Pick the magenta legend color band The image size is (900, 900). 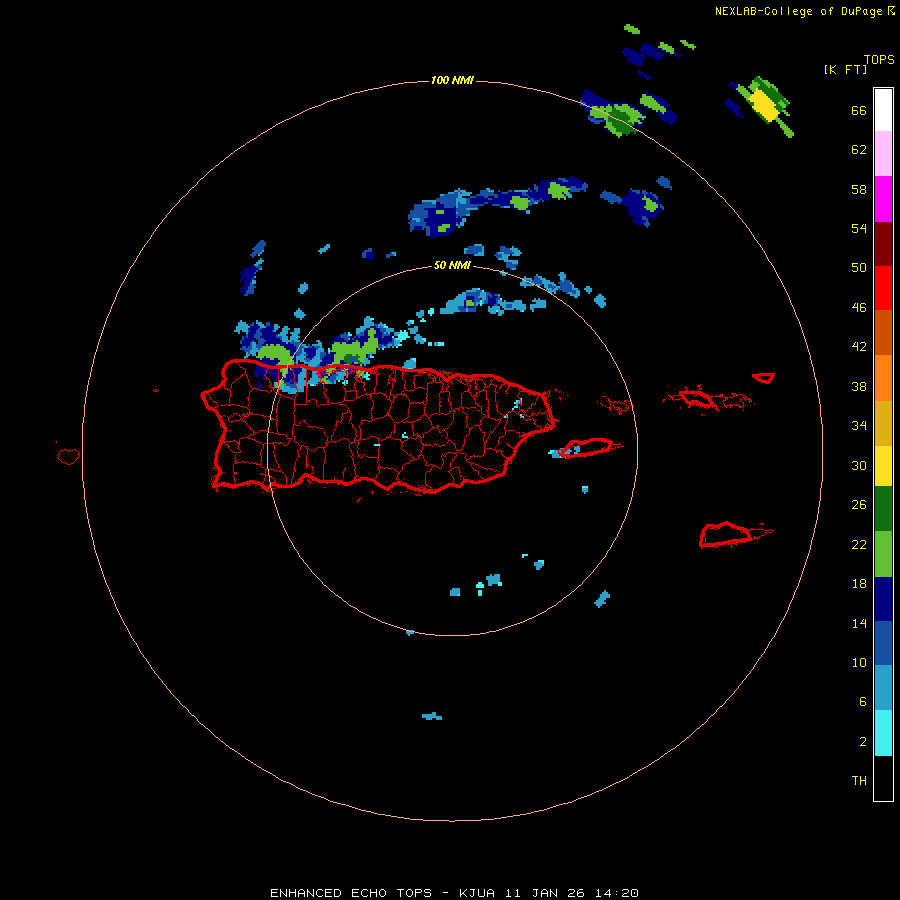[883, 199]
